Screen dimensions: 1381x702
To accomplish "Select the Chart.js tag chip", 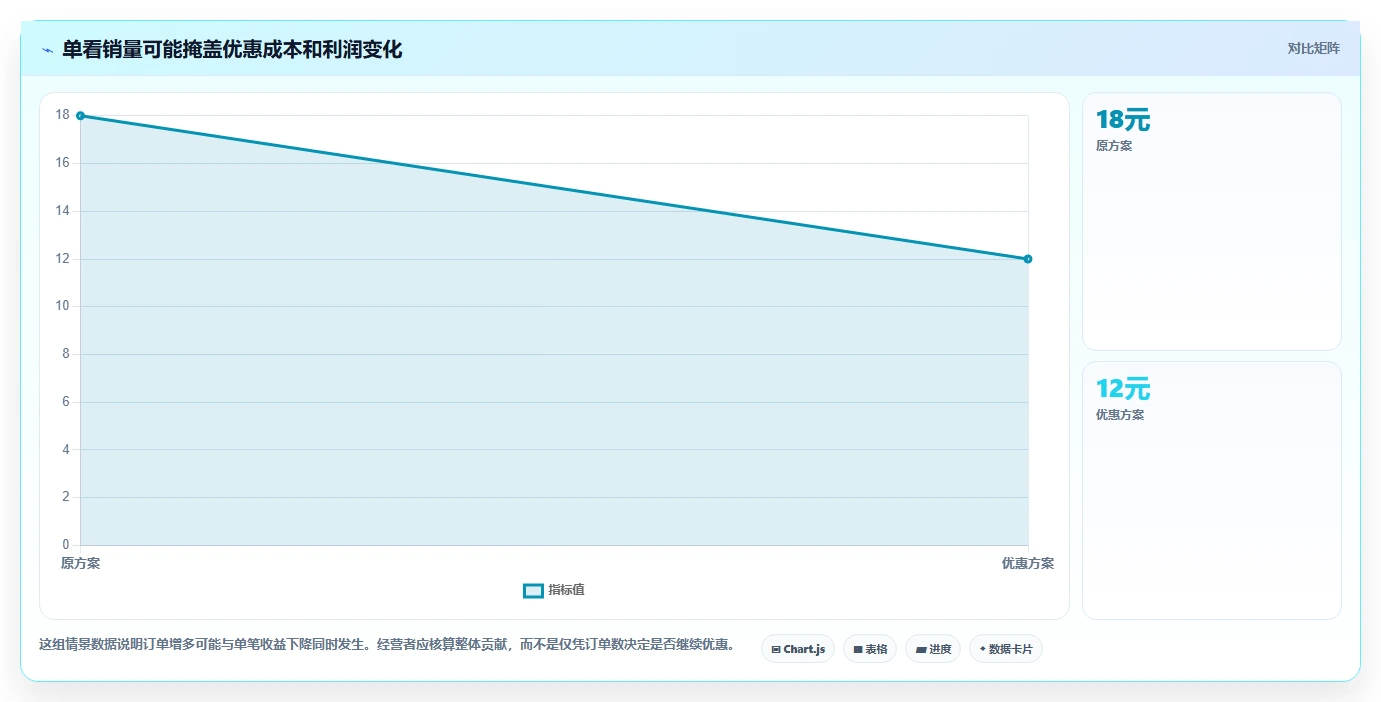I will coord(798,649).
